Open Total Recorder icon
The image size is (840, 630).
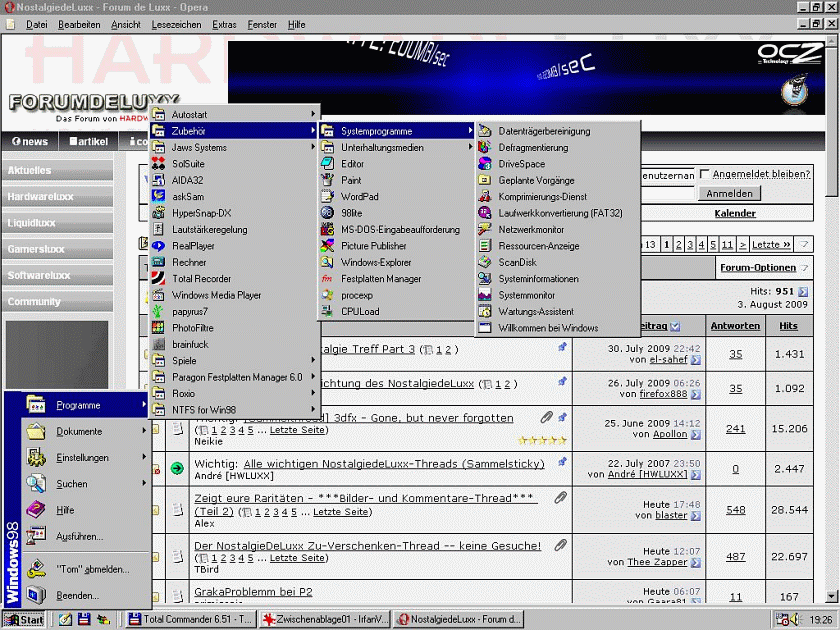click(158, 279)
